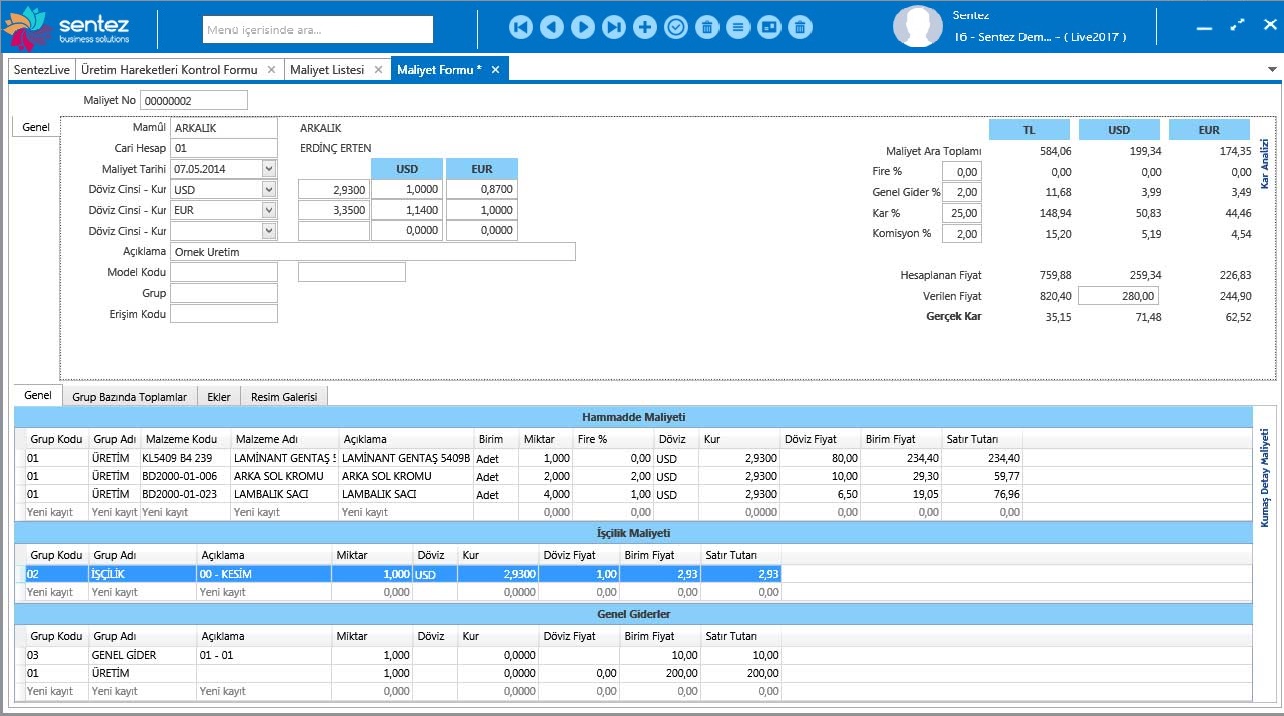
Task: Switch to the Resim Galerisi tab
Action: click(285, 397)
